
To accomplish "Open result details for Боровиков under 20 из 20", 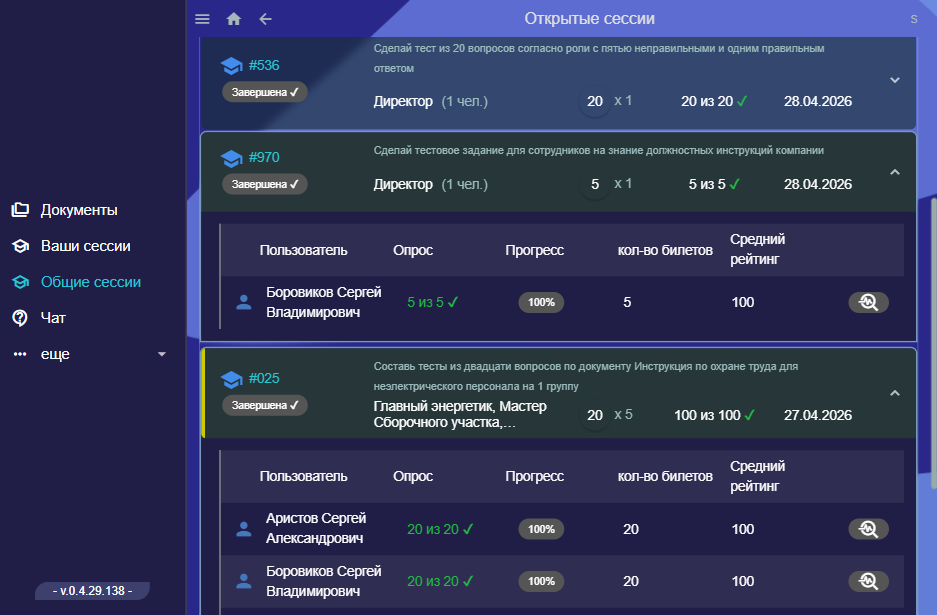I will [868, 581].
